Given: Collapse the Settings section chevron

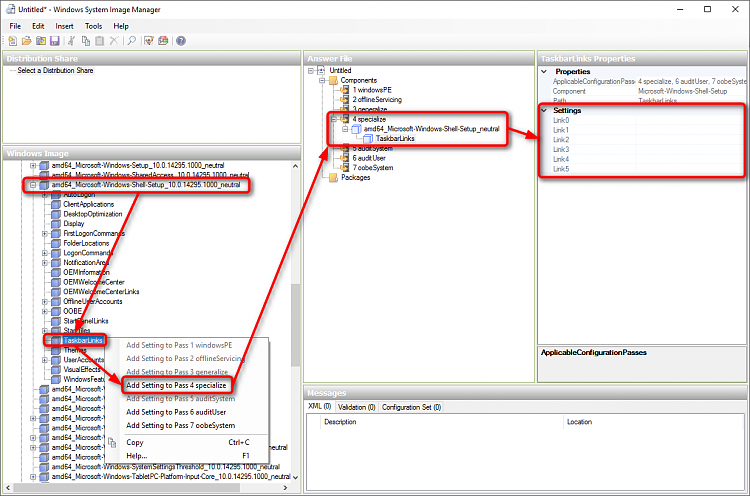Looking at the screenshot, I should [544, 110].
